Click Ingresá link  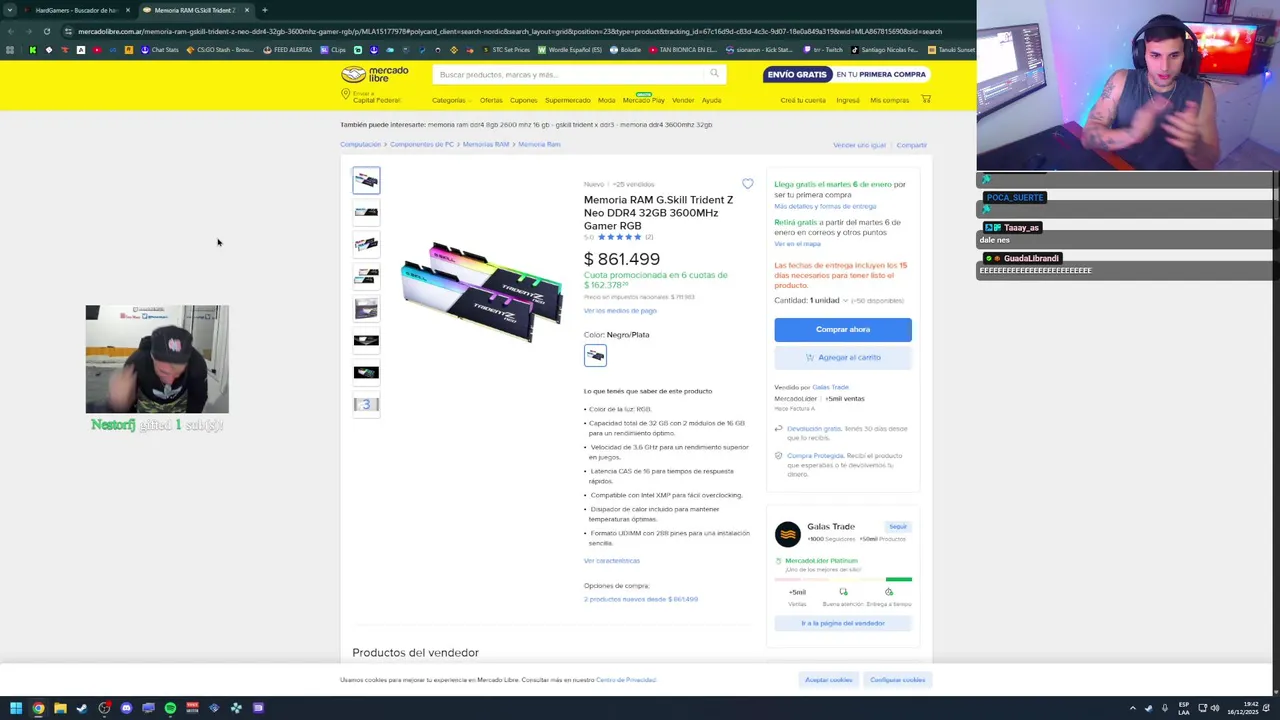click(x=848, y=100)
